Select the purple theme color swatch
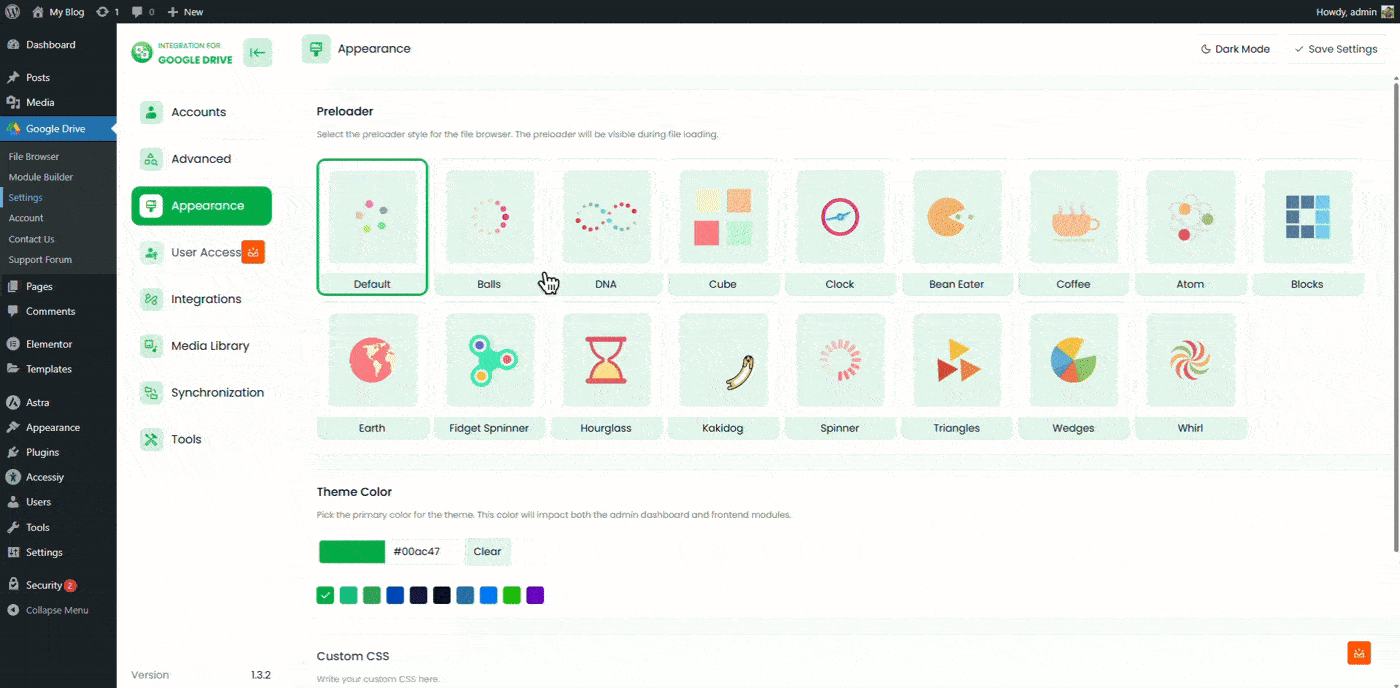Screen dimensions: 1400x688 point(535,594)
